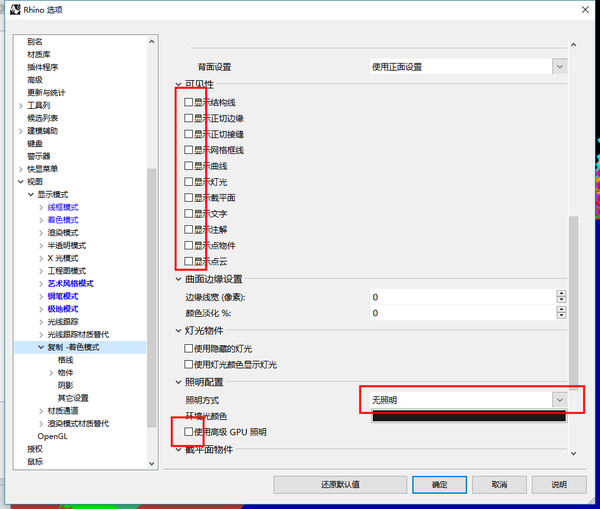Collapse the 复制 -着色模式 node

click(x=41, y=347)
